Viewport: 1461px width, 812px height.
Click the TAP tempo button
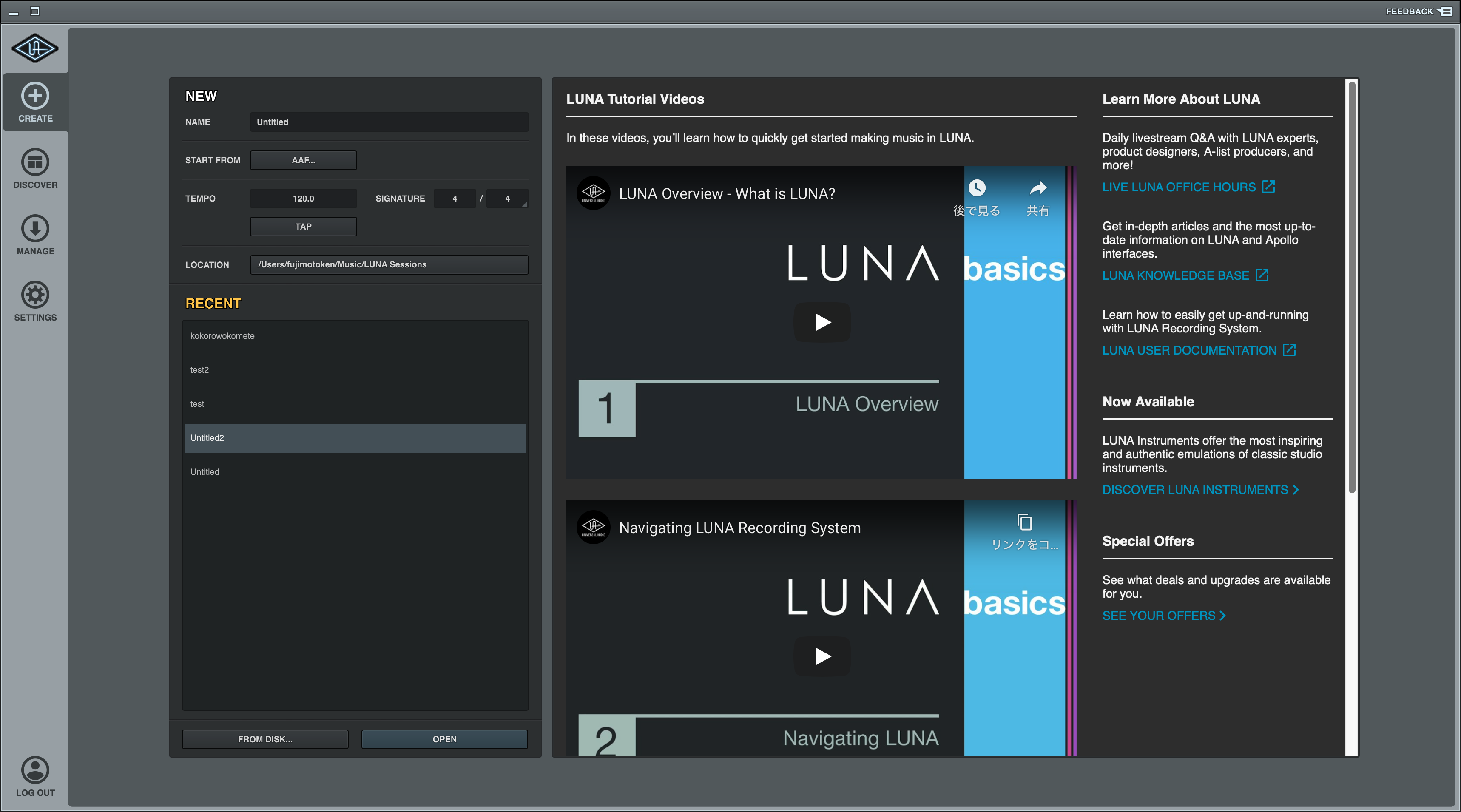[304, 226]
